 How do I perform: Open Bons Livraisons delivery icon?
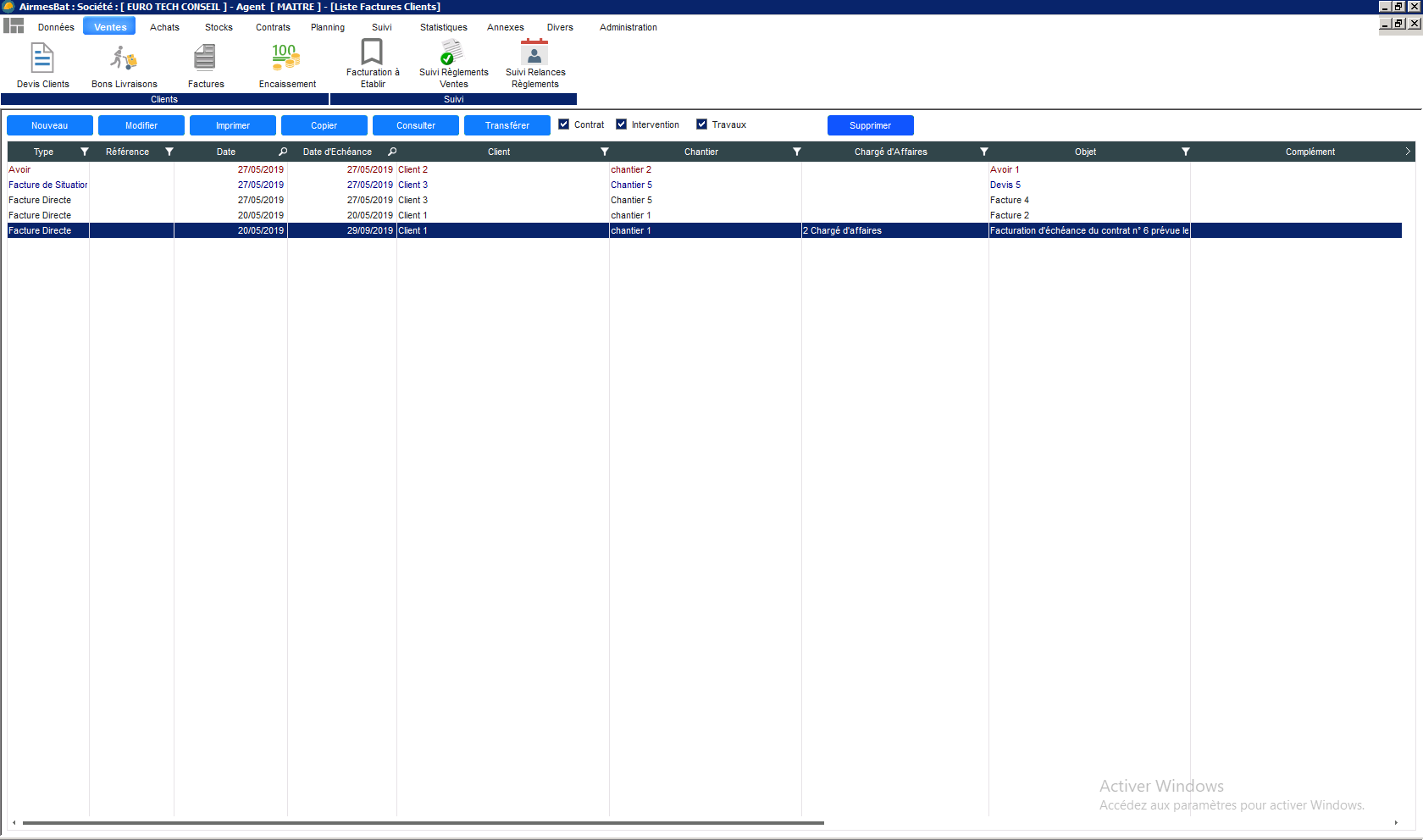pyautogui.click(x=124, y=59)
